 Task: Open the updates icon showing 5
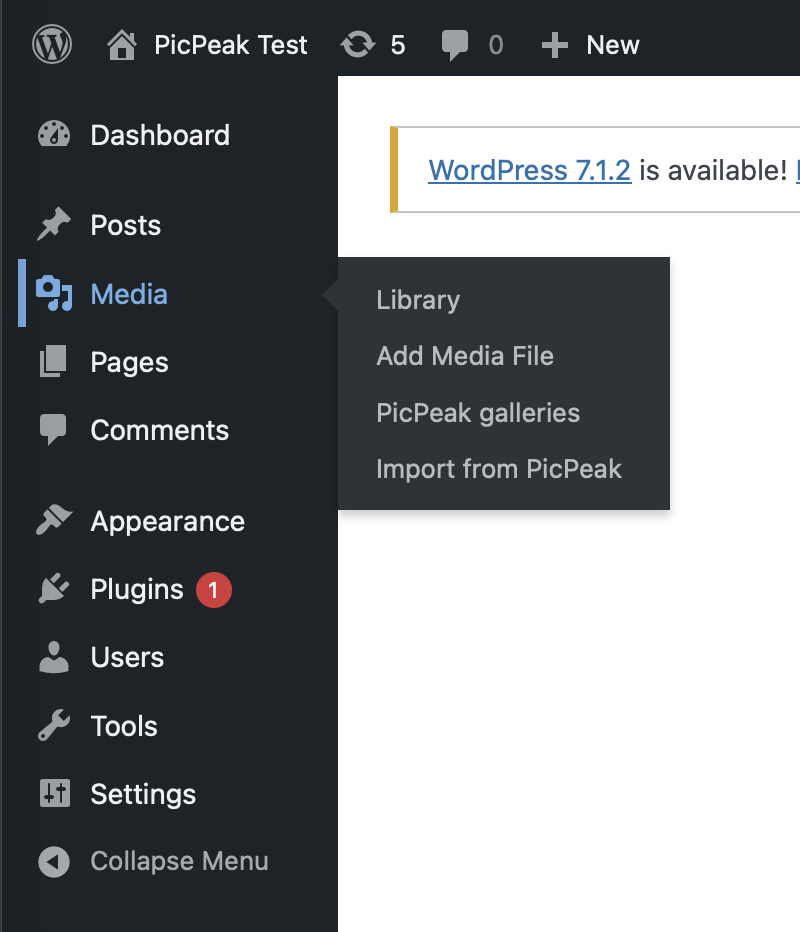(x=358, y=45)
